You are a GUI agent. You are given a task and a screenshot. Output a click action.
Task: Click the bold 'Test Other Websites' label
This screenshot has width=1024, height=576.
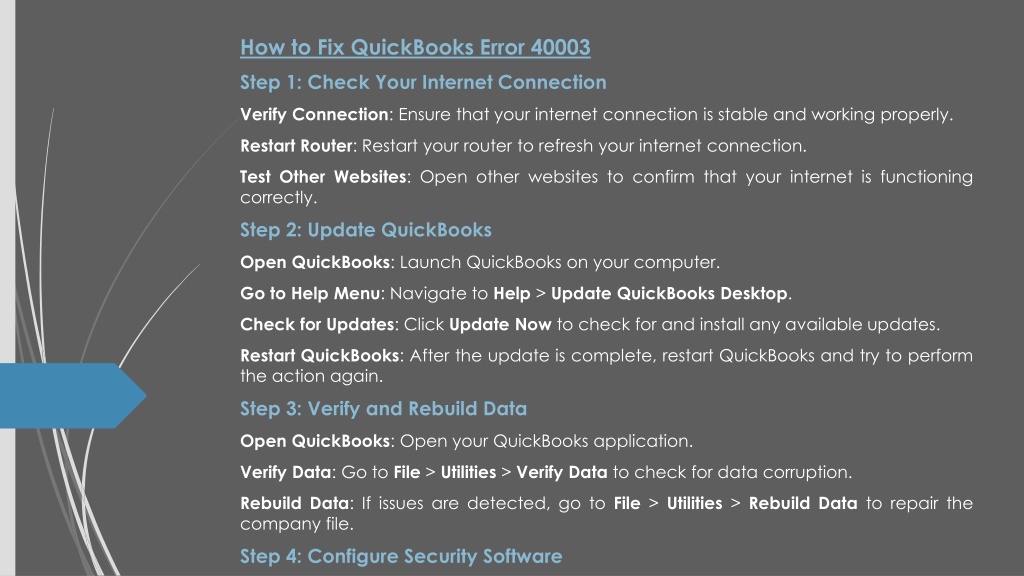coord(323,177)
